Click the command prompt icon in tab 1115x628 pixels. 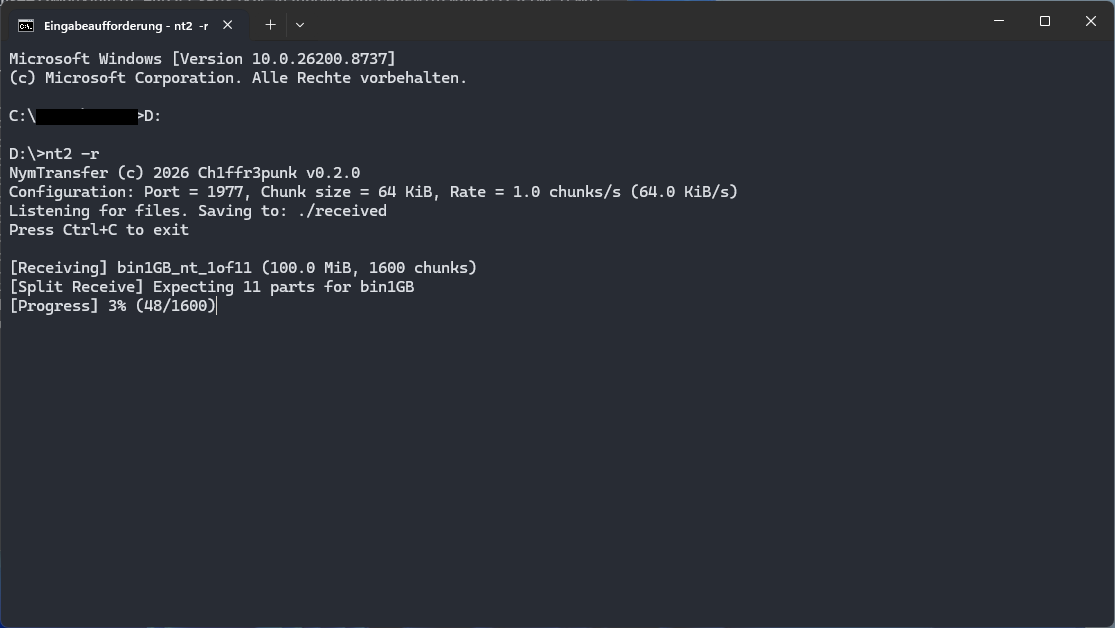pos(26,26)
